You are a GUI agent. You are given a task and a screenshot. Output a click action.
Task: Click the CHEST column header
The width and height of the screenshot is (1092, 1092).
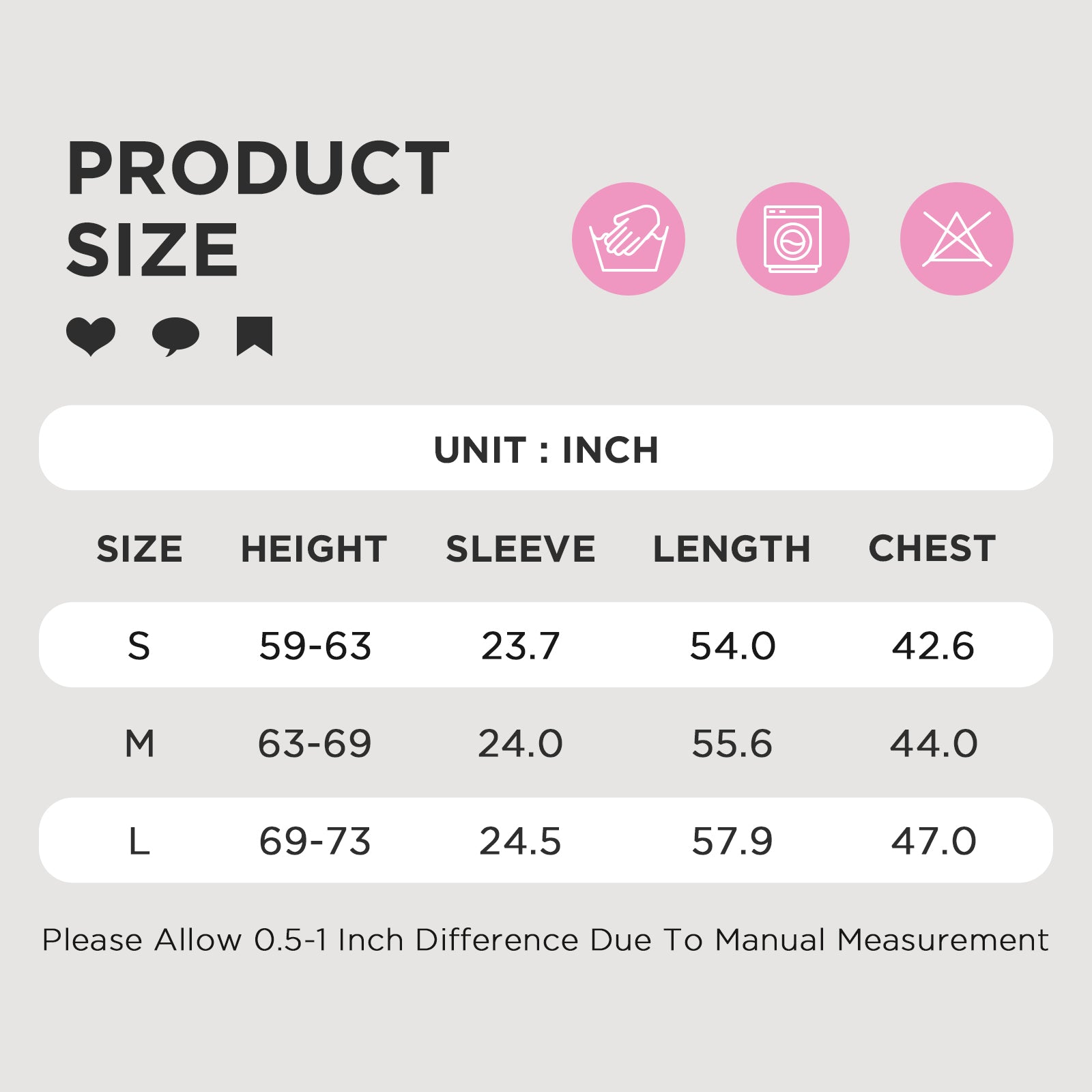click(932, 548)
